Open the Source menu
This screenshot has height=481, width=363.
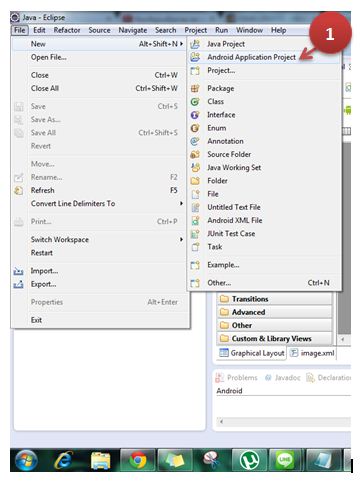point(99,30)
